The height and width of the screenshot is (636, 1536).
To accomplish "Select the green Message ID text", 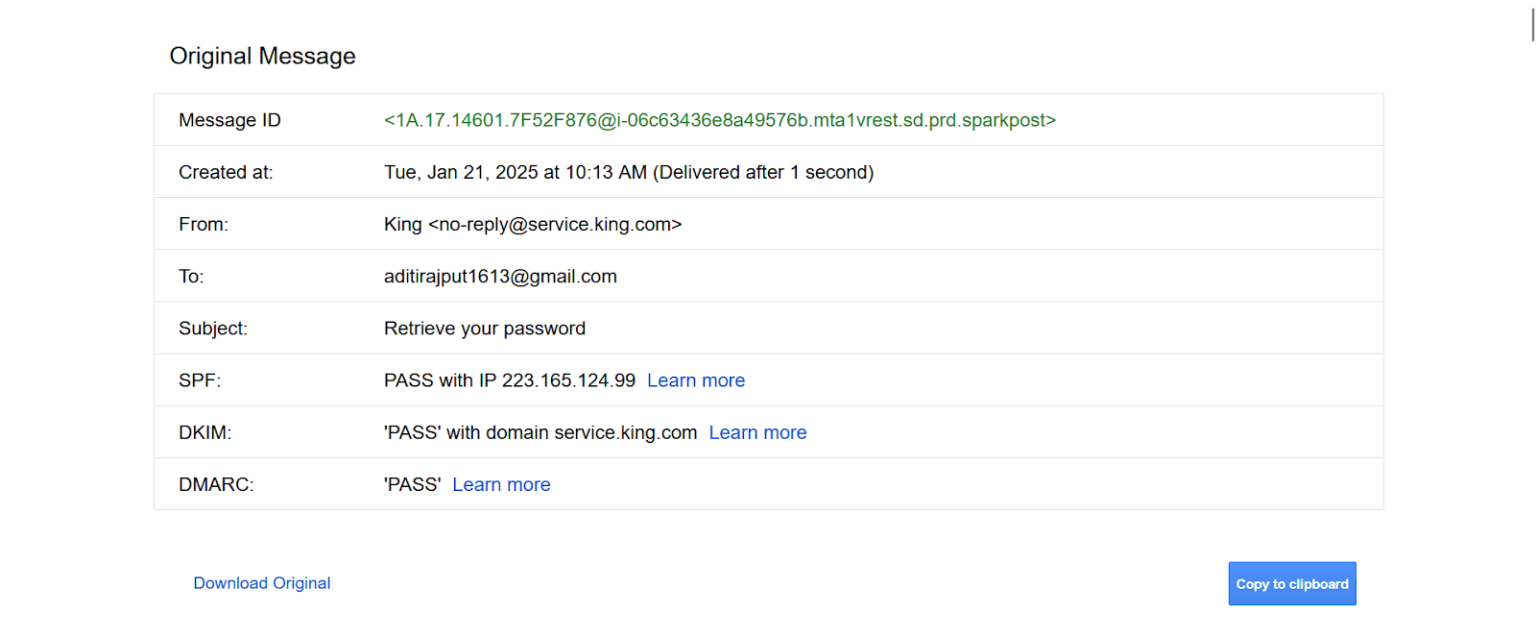I will click(x=718, y=120).
